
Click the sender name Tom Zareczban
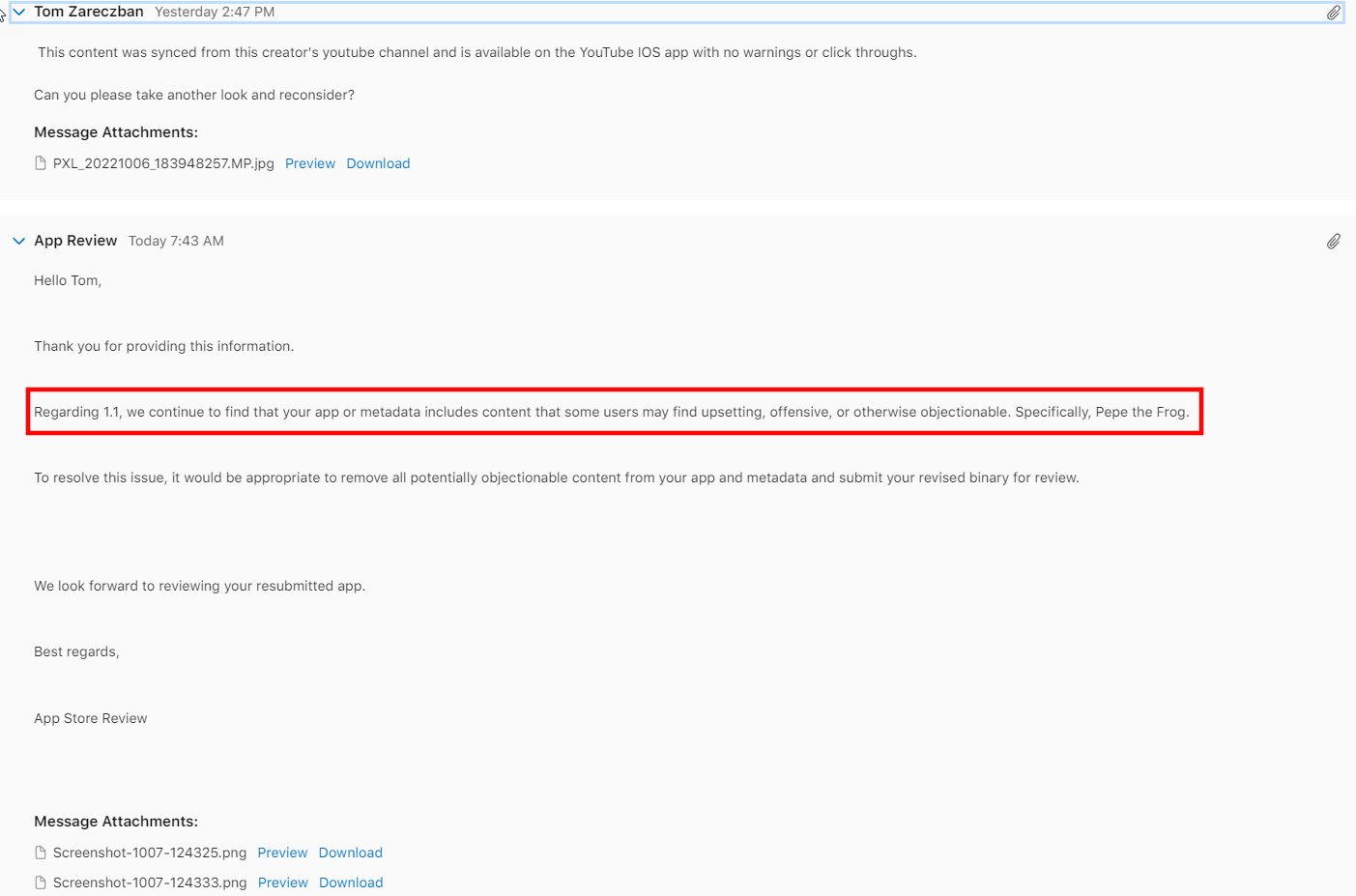point(89,12)
